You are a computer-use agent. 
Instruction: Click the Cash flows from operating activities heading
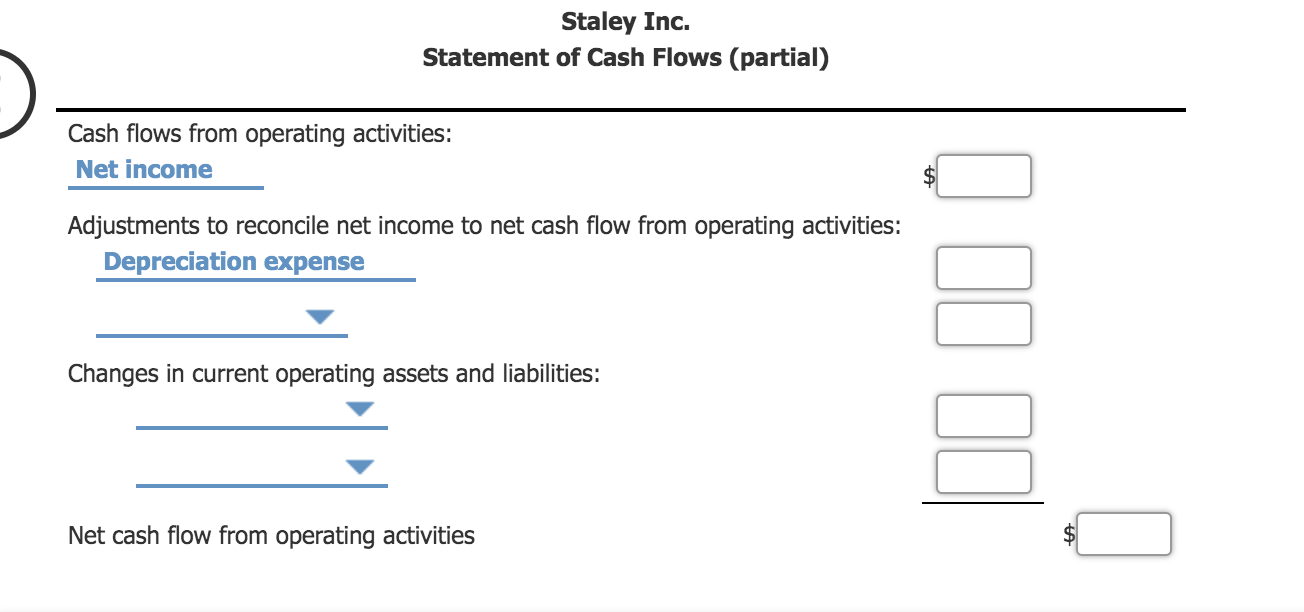coord(259,133)
